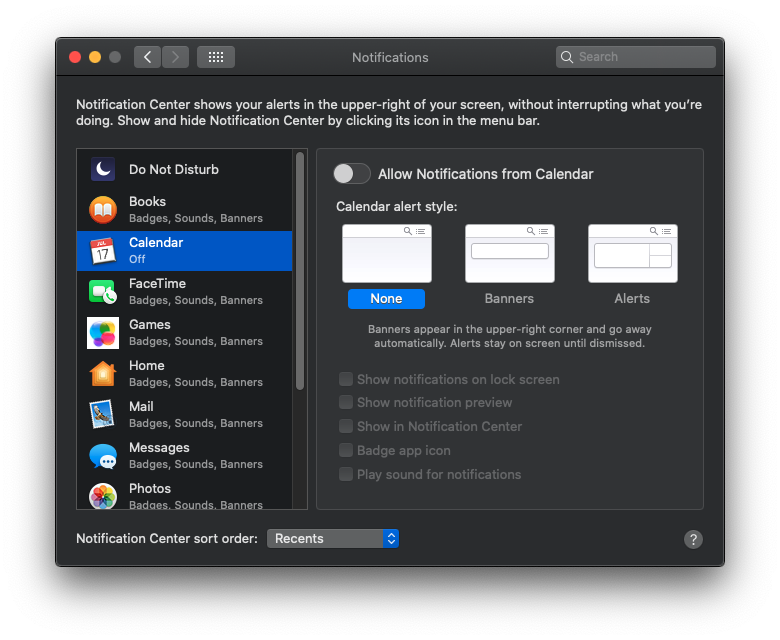The height and width of the screenshot is (640, 780).
Task: Check Play sound for notifications
Action: (x=346, y=473)
